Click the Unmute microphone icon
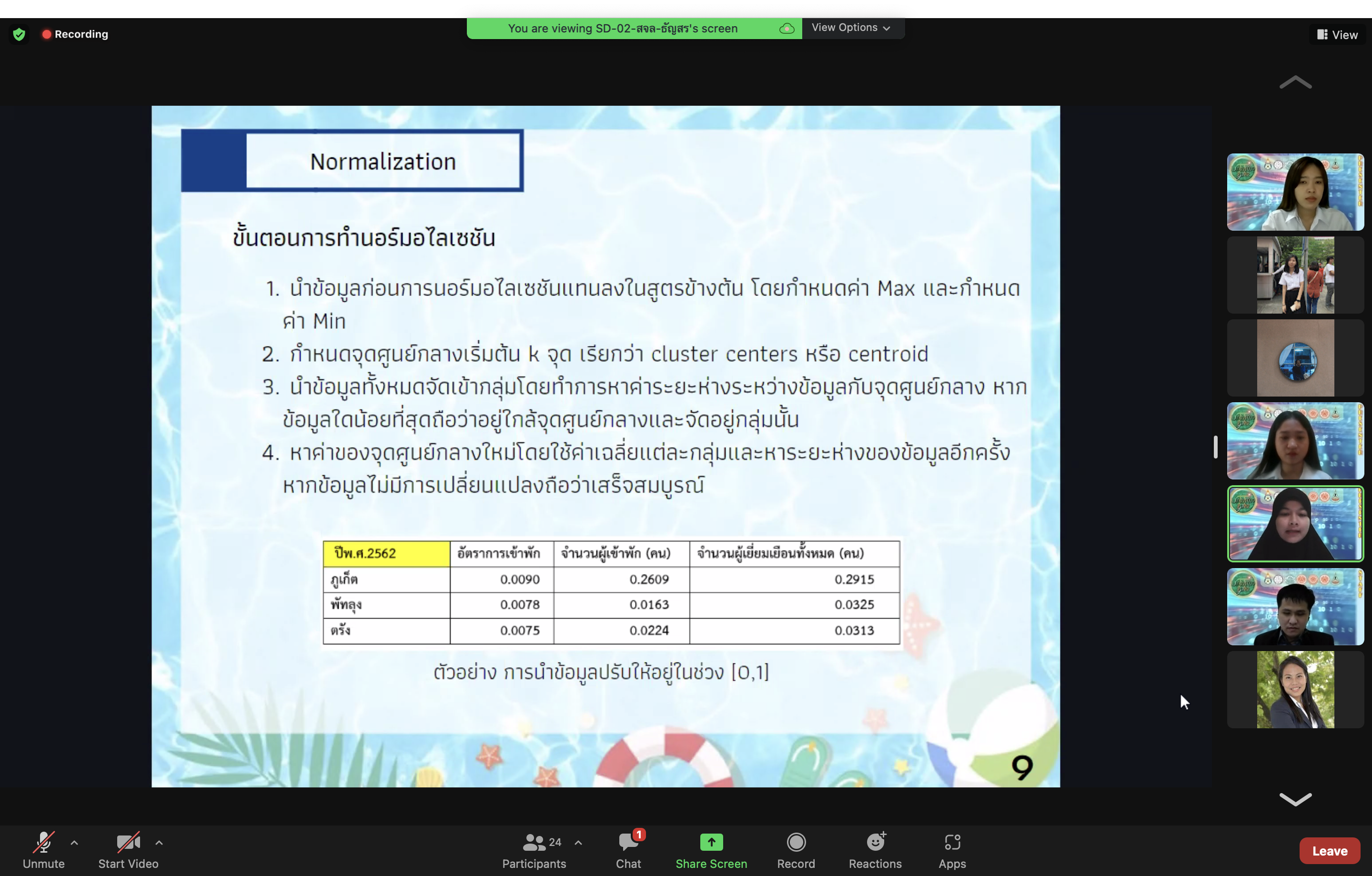The height and width of the screenshot is (876, 1372). click(x=43, y=842)
